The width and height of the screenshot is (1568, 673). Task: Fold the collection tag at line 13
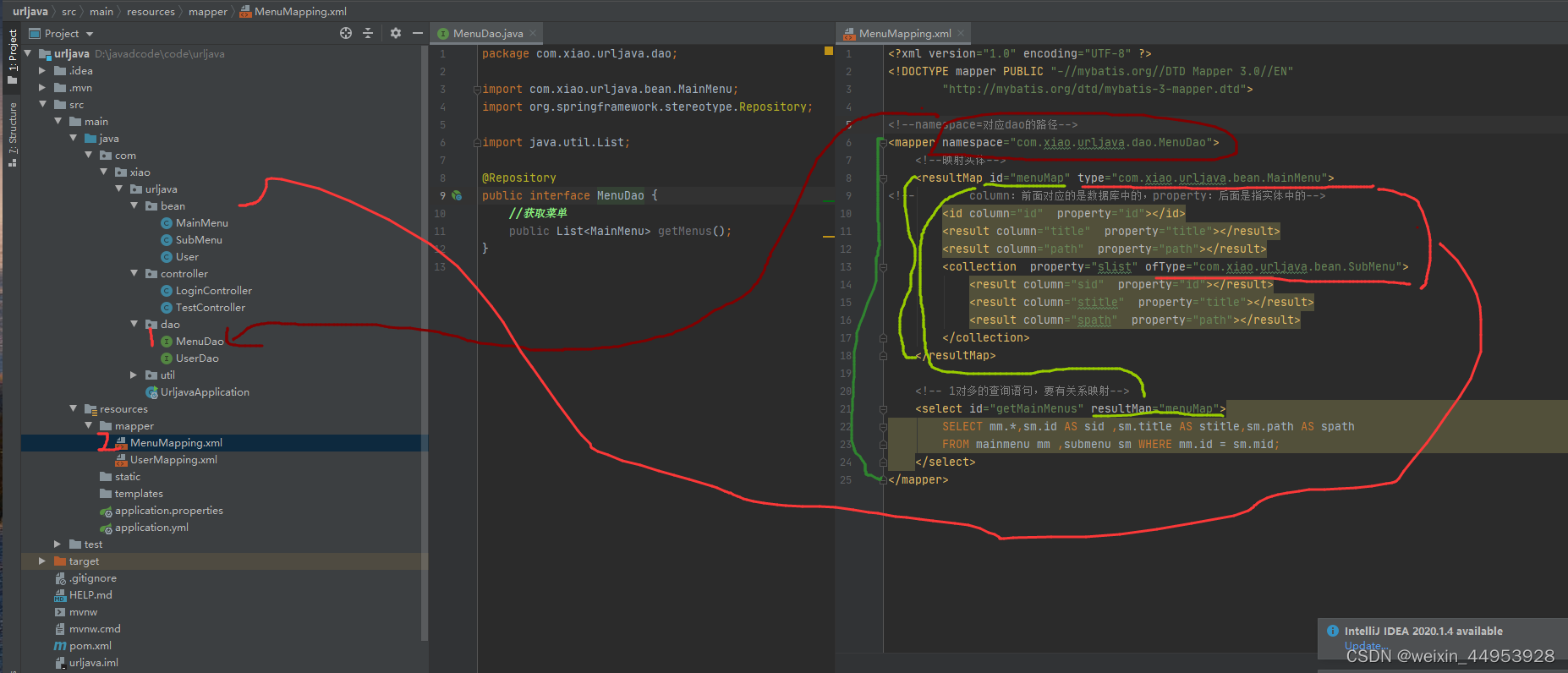(883, 267)
